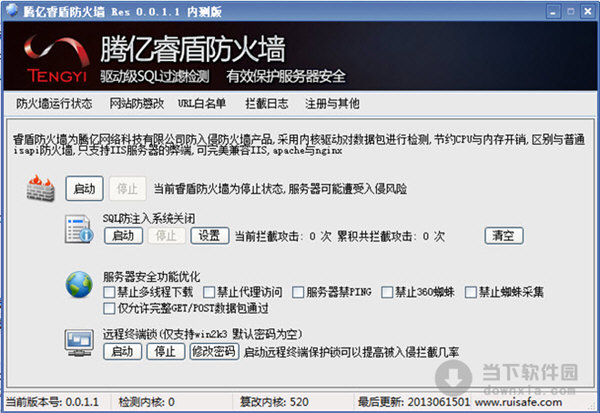The image size is (600, 413).
Task: Click the disabled firewall 停止 button
Action: coord(127,188)
